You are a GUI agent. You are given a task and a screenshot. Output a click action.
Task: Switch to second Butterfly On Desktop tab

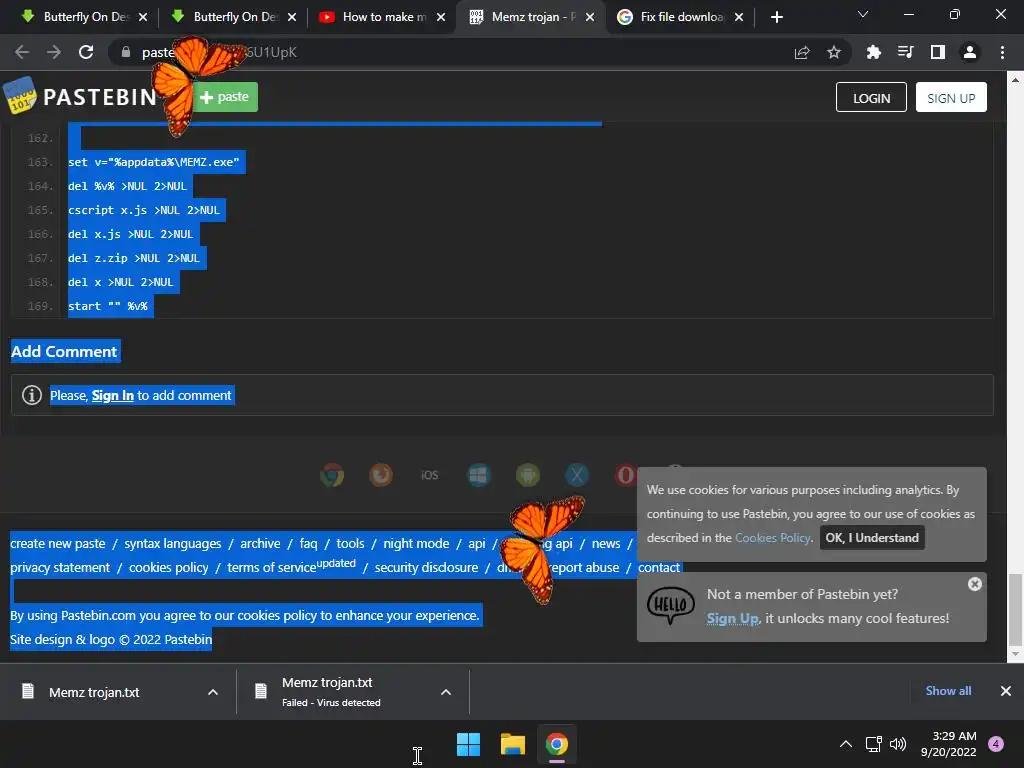click(x=235, y=17)
